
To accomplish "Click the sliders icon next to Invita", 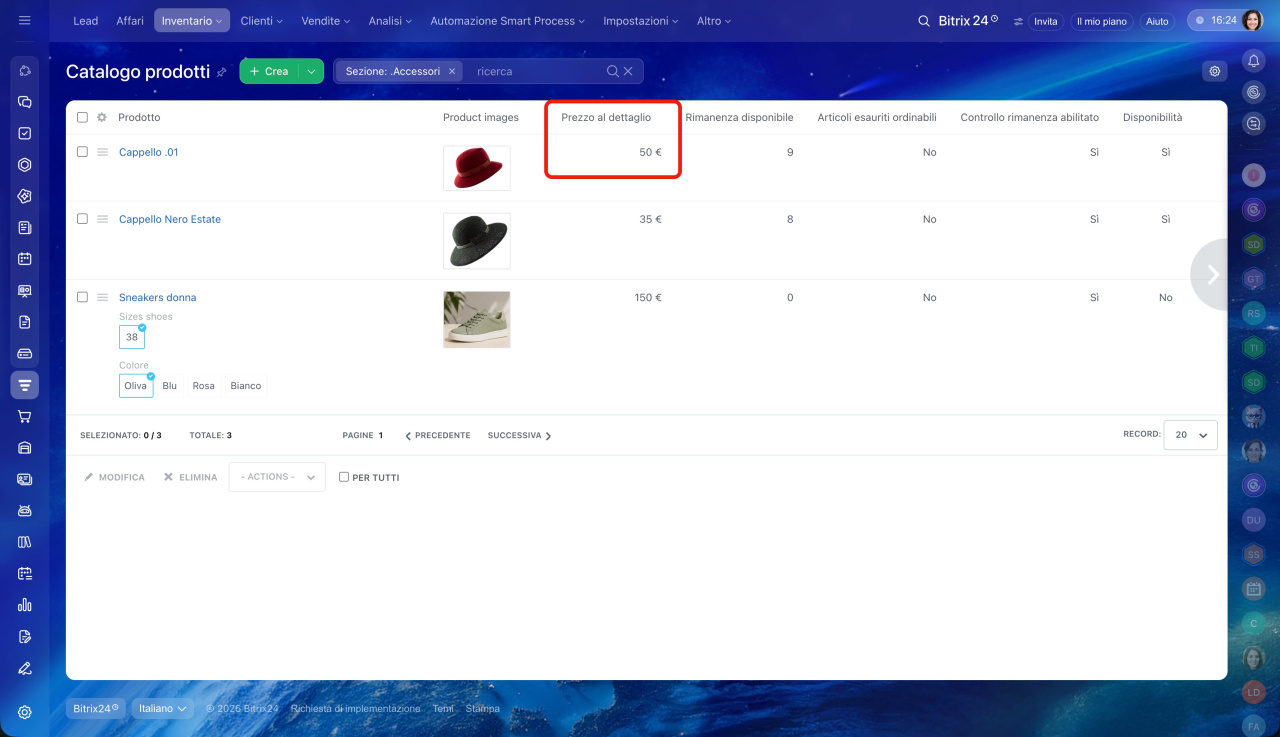I will point(1018,21).
